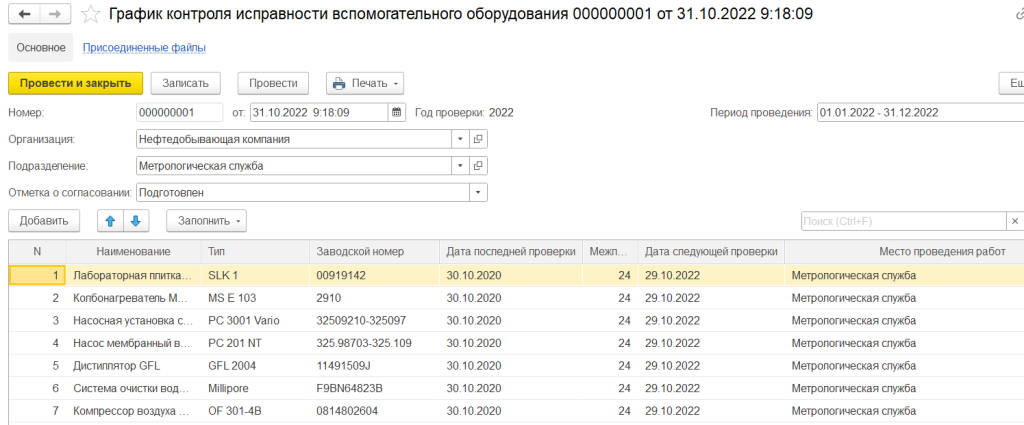Image resolution: width=1024 pixels, height=425 pixels.
Task: Click the Добавить button
Action: click(x=43, y=220)
